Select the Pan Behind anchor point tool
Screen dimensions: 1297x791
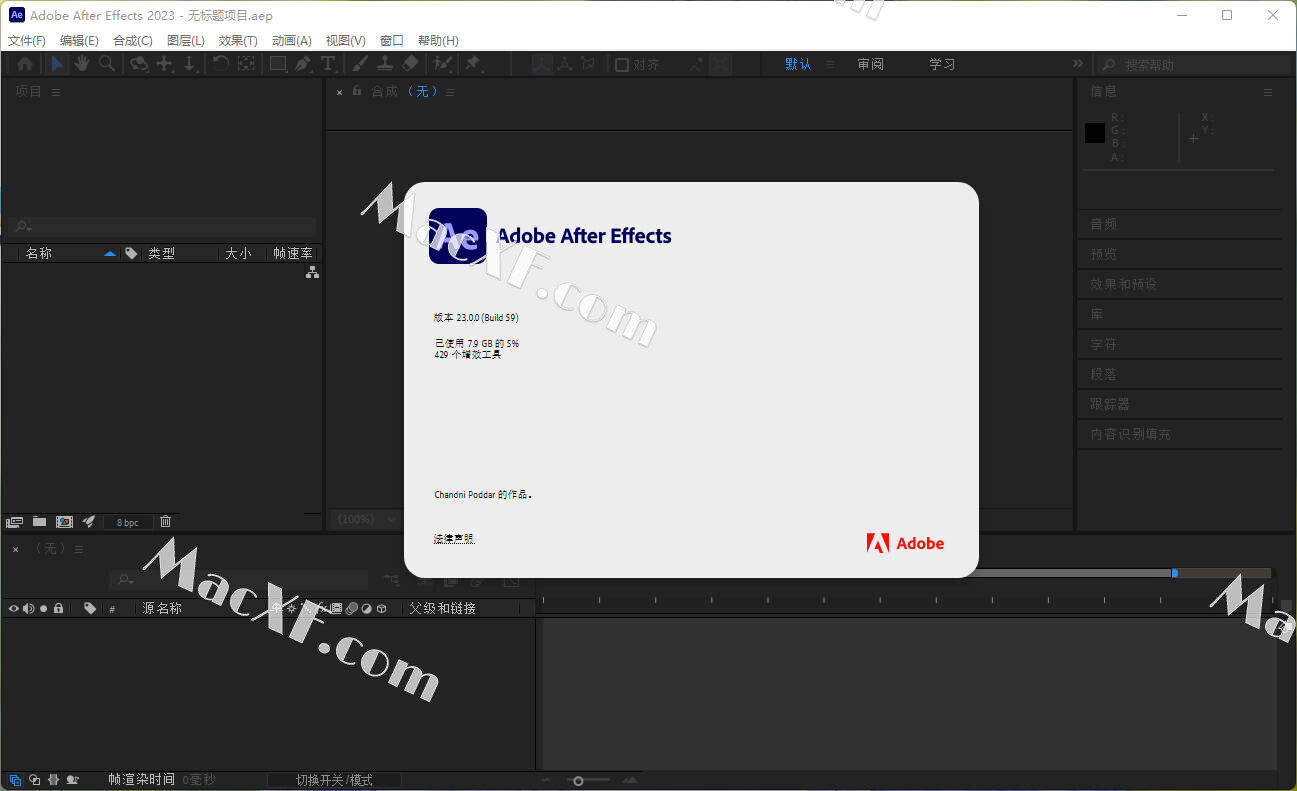pos(246,64)
